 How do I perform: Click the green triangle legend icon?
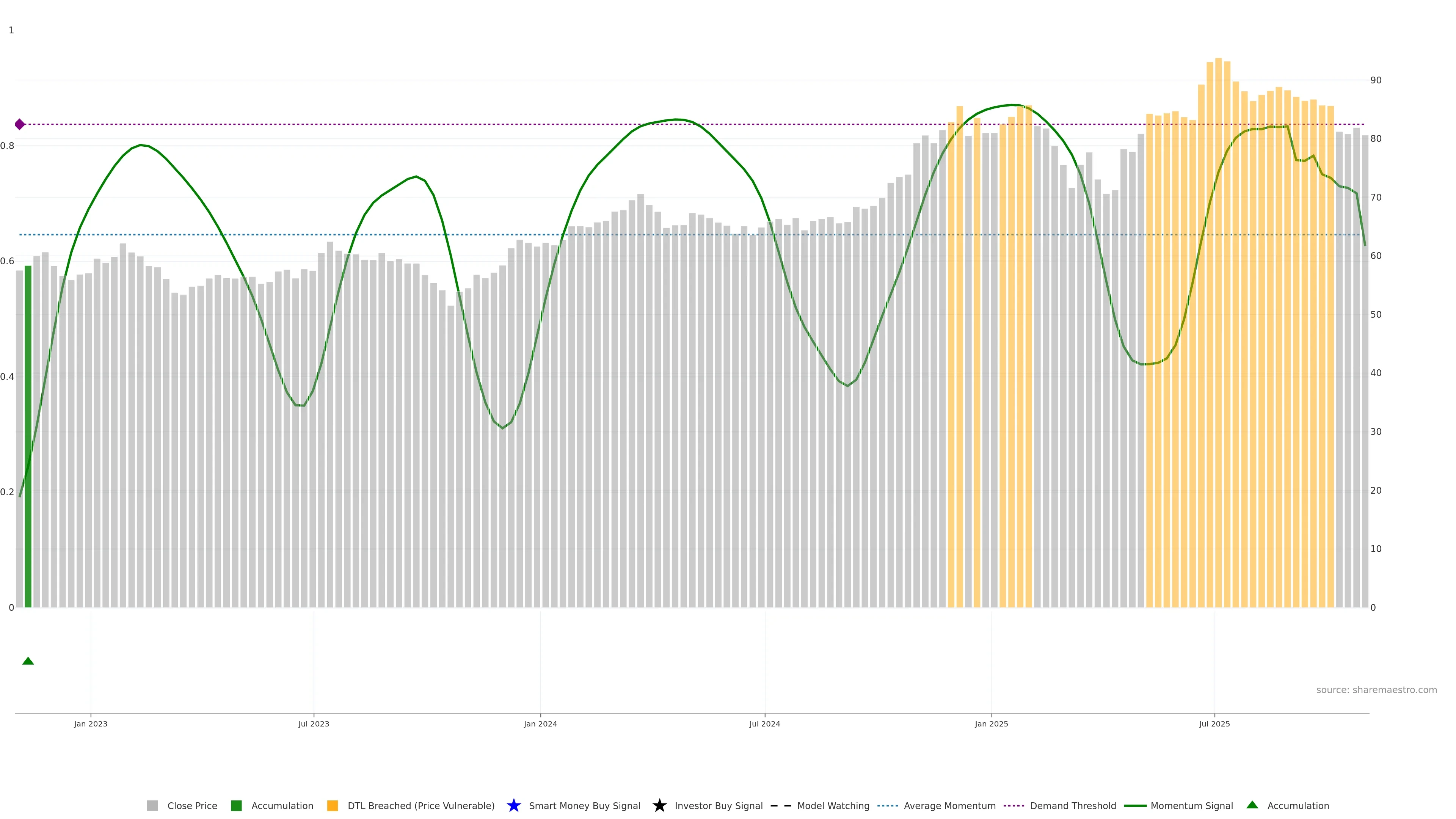pyautogui.click(x=1252, y=805)
